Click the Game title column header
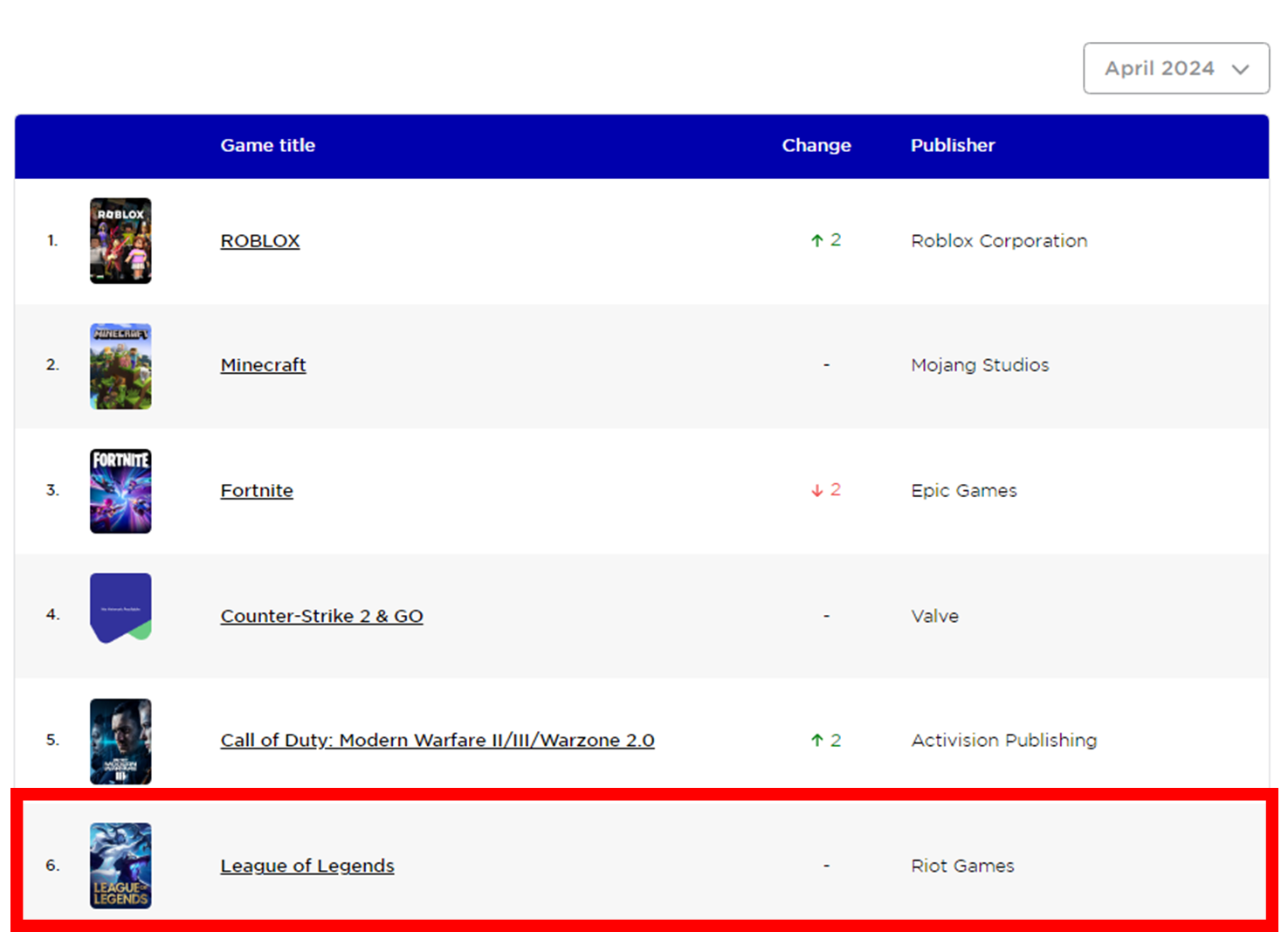Screen dimensions: 1288x932 pyautogui.click(x=267, y=145)
